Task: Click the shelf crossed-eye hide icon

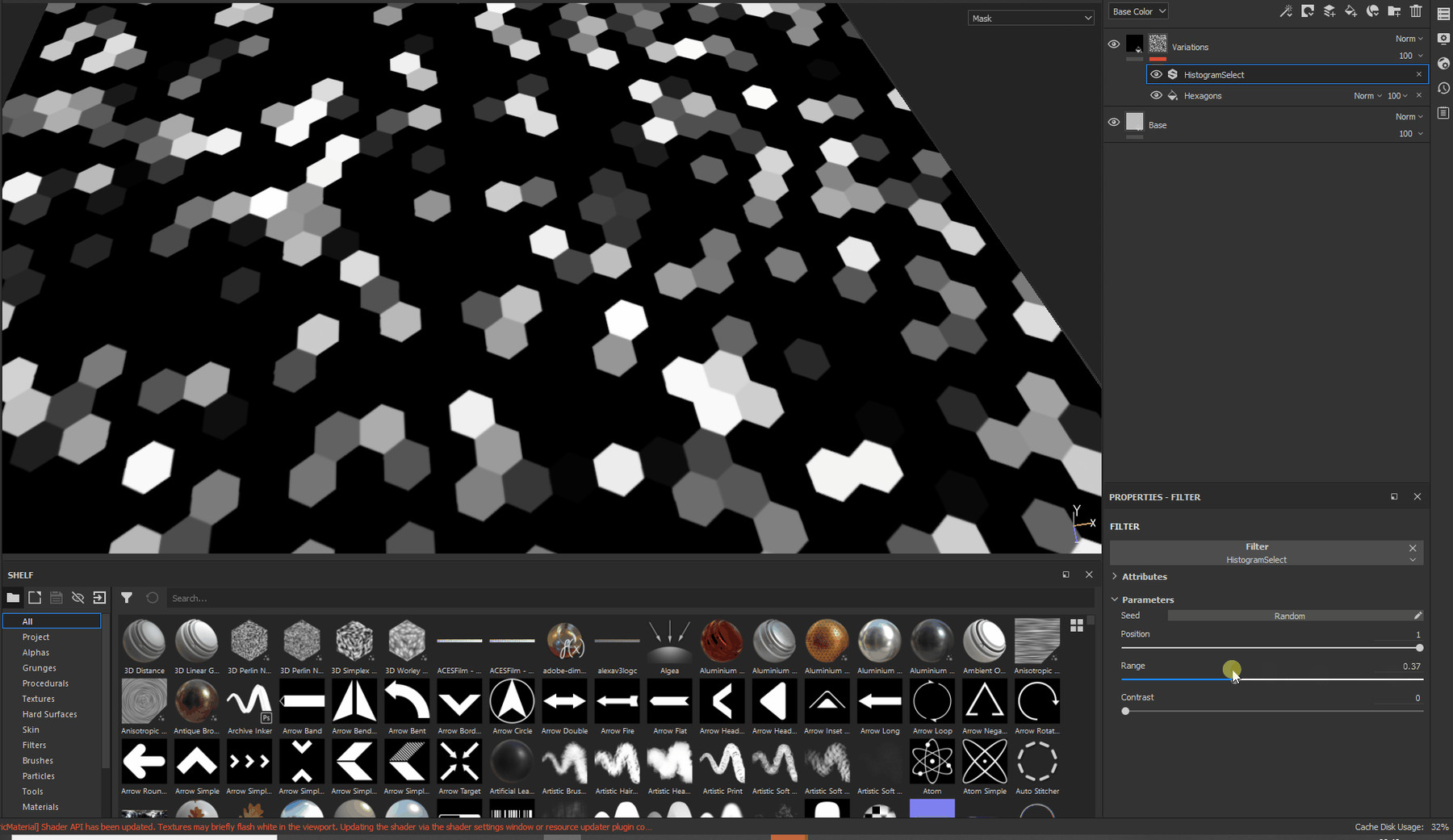Action: click(x=78, y=598)
